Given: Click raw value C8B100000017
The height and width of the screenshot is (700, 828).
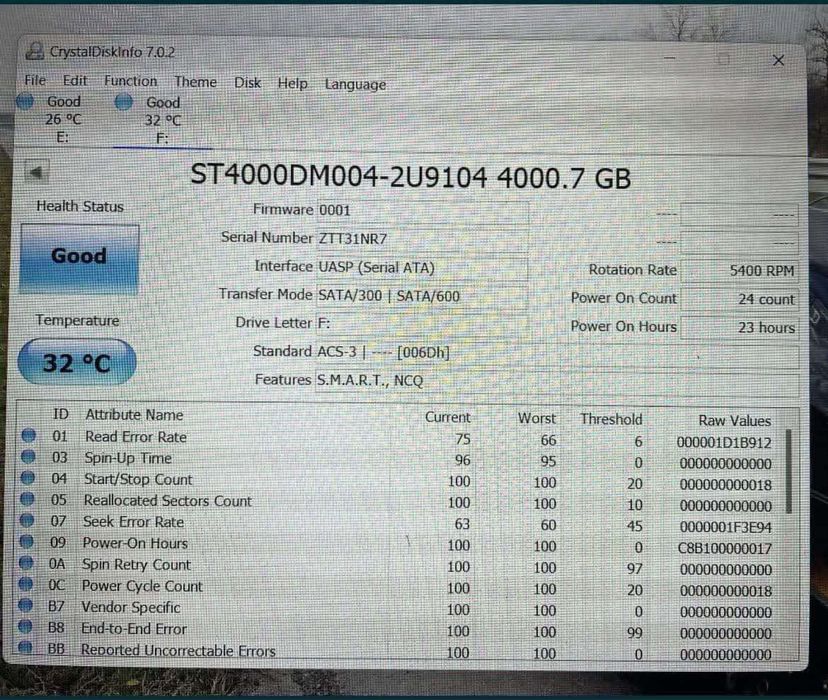Looking at the screenshot, I should point(724,548).
